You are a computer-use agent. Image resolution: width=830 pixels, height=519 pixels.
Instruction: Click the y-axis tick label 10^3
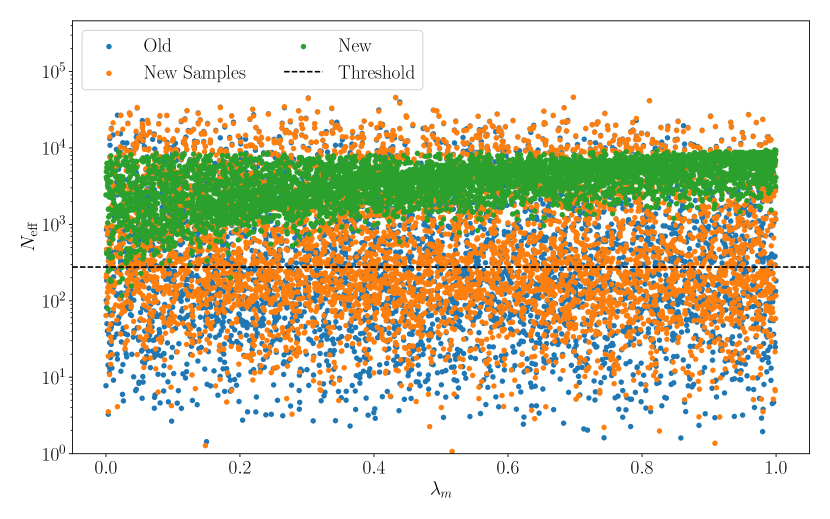click(x=54, y=224)
